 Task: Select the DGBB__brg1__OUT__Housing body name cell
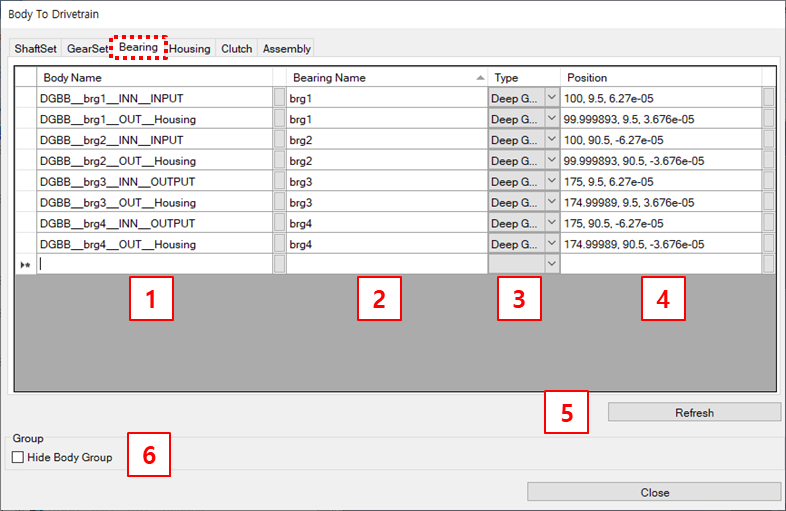[x=154, y=119]
